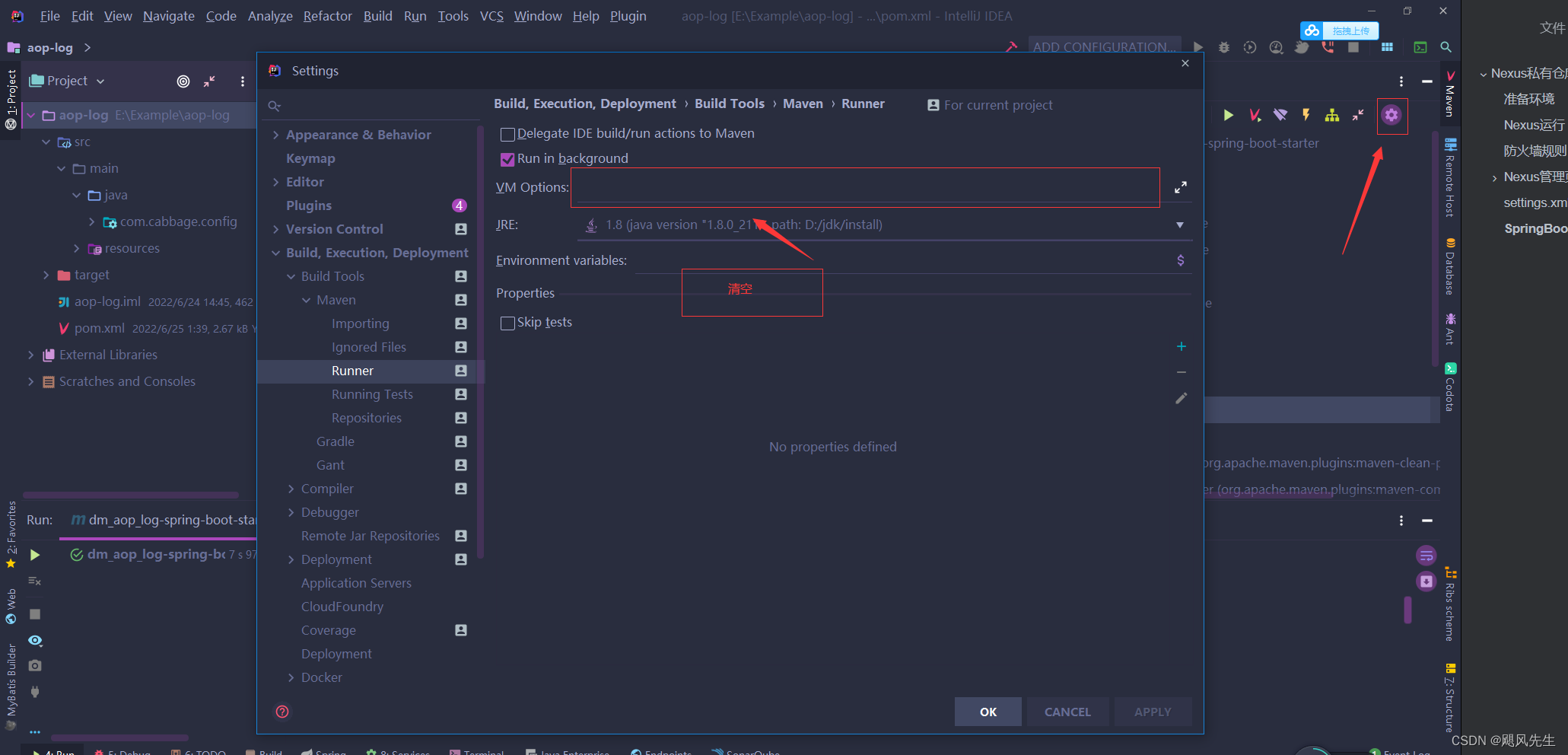
Task: Enable Delegate IDE build/run actions to Maven
Action: [x=507, y=134]
